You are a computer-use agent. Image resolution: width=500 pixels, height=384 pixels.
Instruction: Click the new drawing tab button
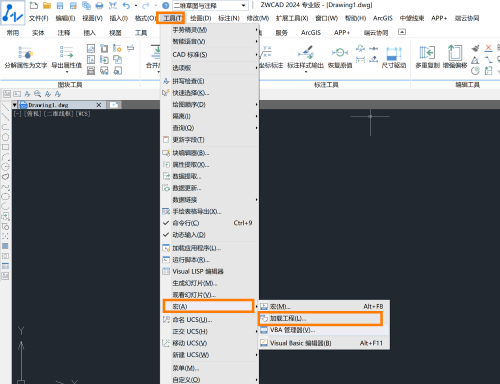tap(114, 105)
